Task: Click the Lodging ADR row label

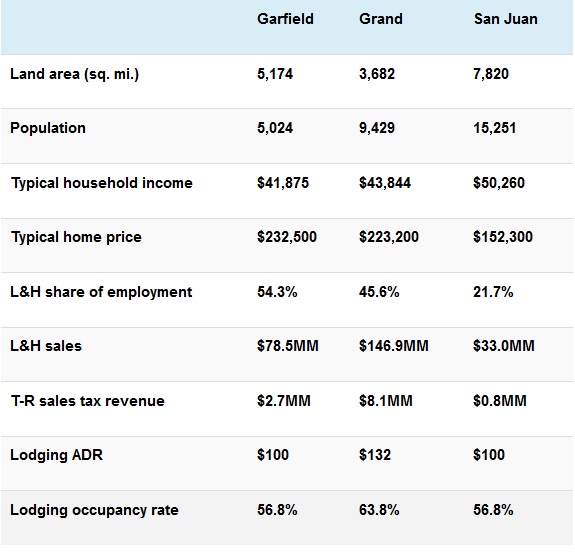Action: pyautogui.click(x=56, y=455)
